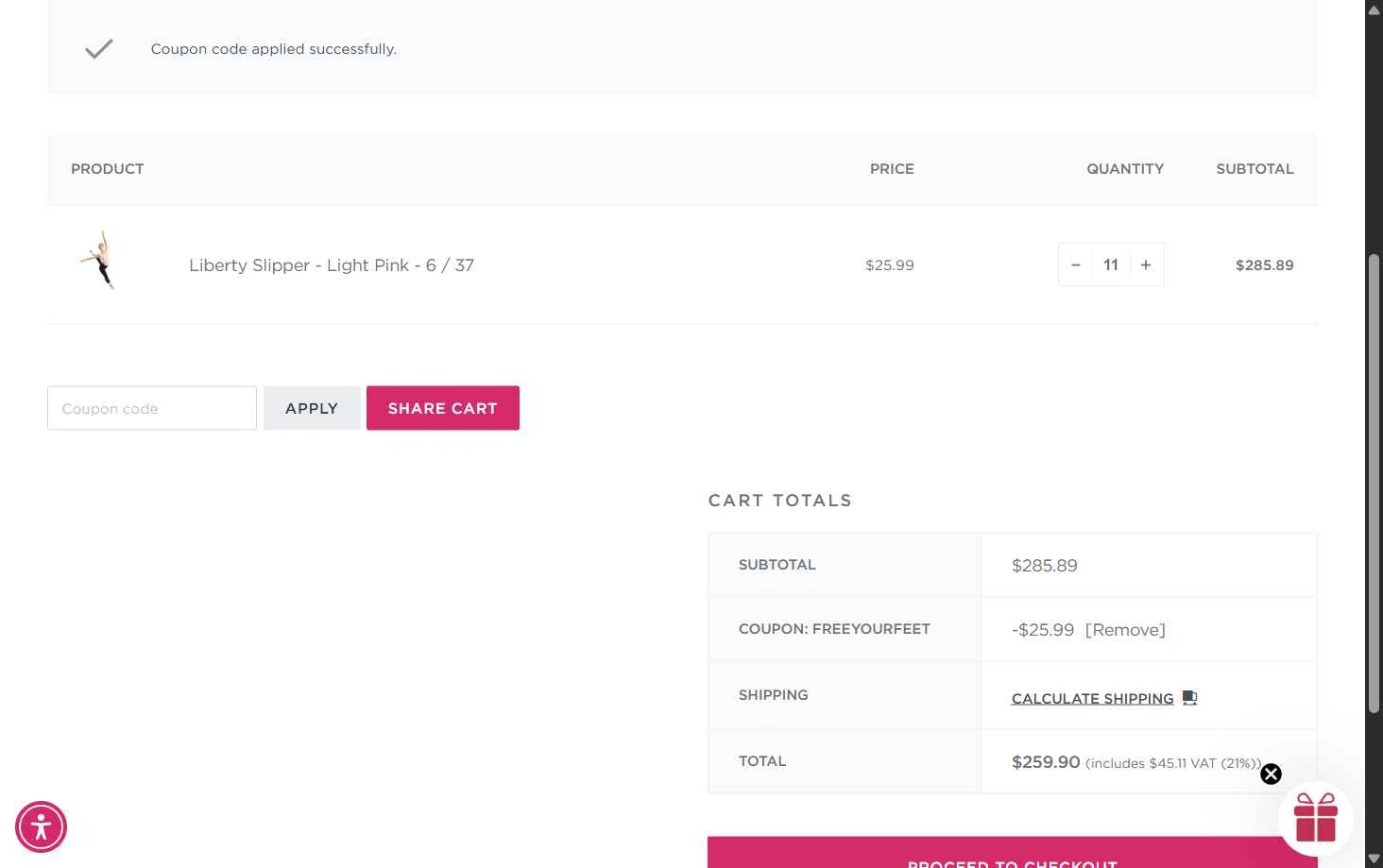Click the coupon discount -$25.99
The height and width of the screenshot is (868, 1383).
[x=1043, y=630]
